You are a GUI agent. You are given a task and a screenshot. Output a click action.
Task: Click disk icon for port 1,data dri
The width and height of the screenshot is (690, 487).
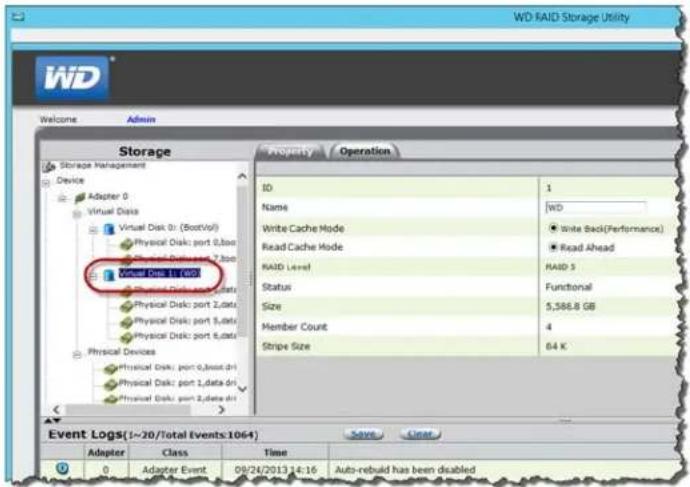point(111,384)
